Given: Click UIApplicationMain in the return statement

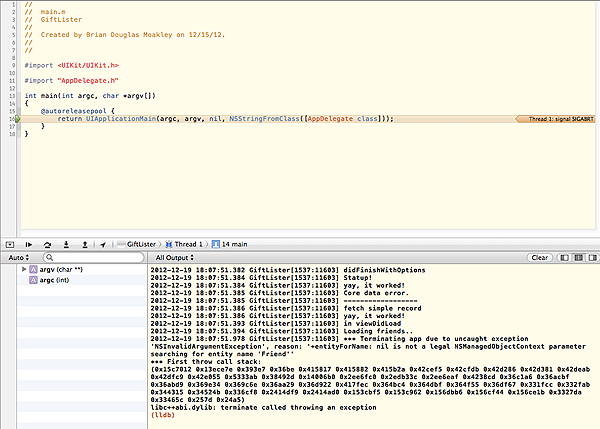Looking at the screenshot, I should (x=121, y=119).
